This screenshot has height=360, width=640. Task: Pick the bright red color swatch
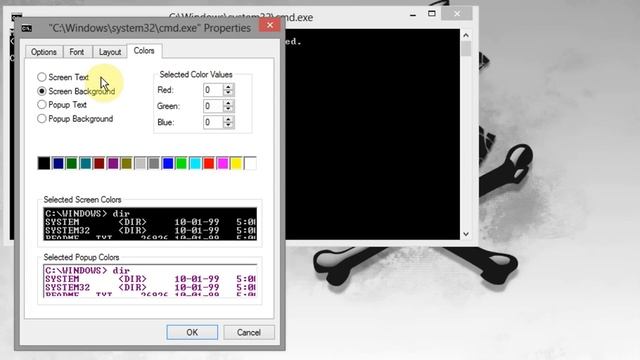point(209,163)
